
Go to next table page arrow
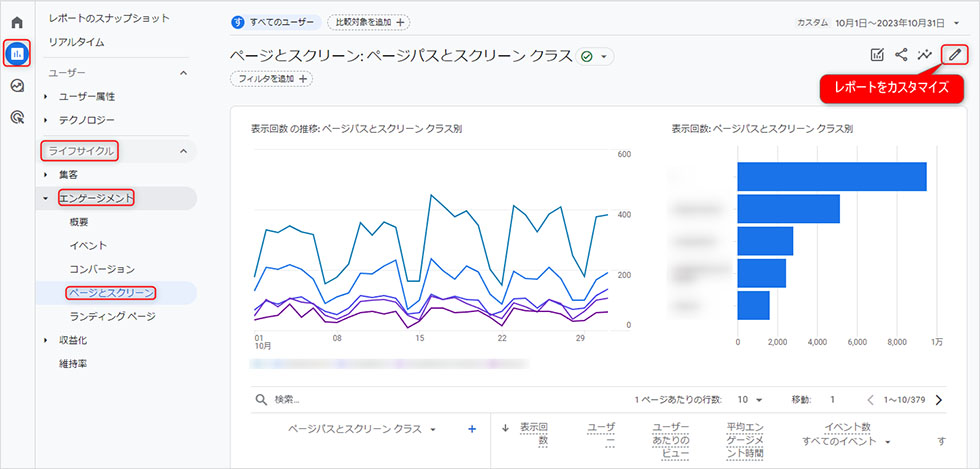click(938, 400)
